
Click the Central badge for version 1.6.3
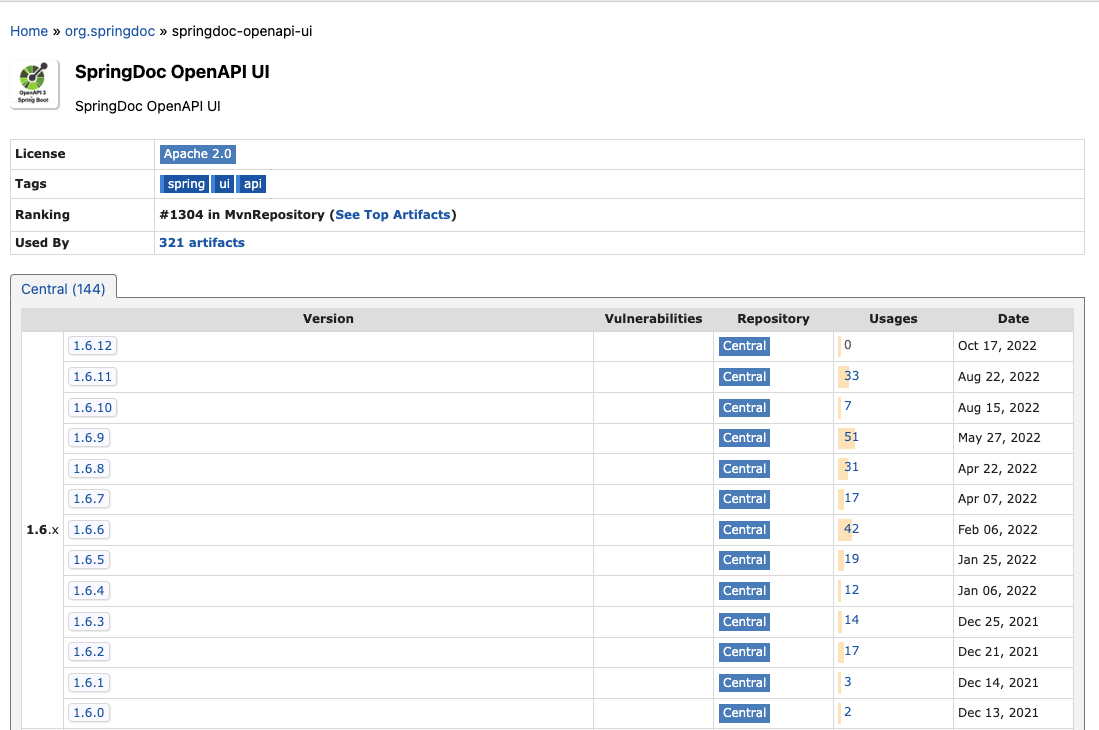tap(744, 621)
